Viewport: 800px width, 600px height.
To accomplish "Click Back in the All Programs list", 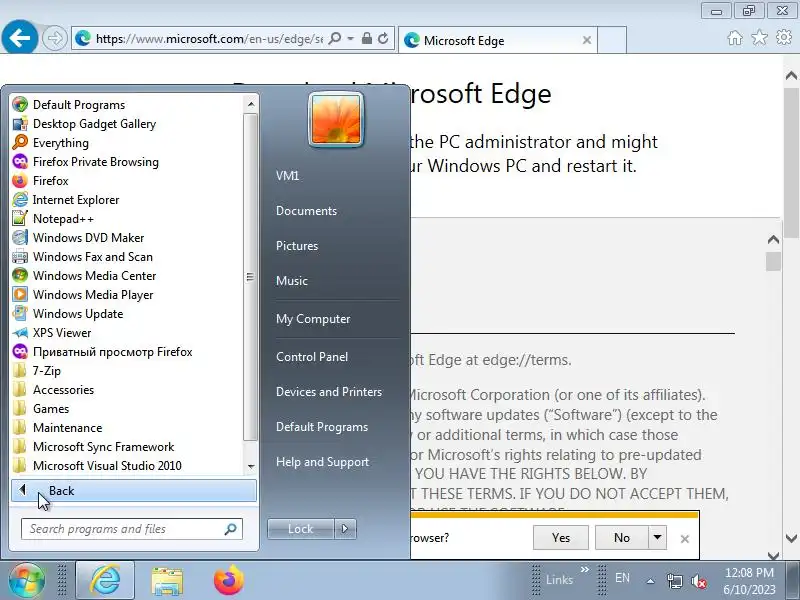I will (134, 491).
